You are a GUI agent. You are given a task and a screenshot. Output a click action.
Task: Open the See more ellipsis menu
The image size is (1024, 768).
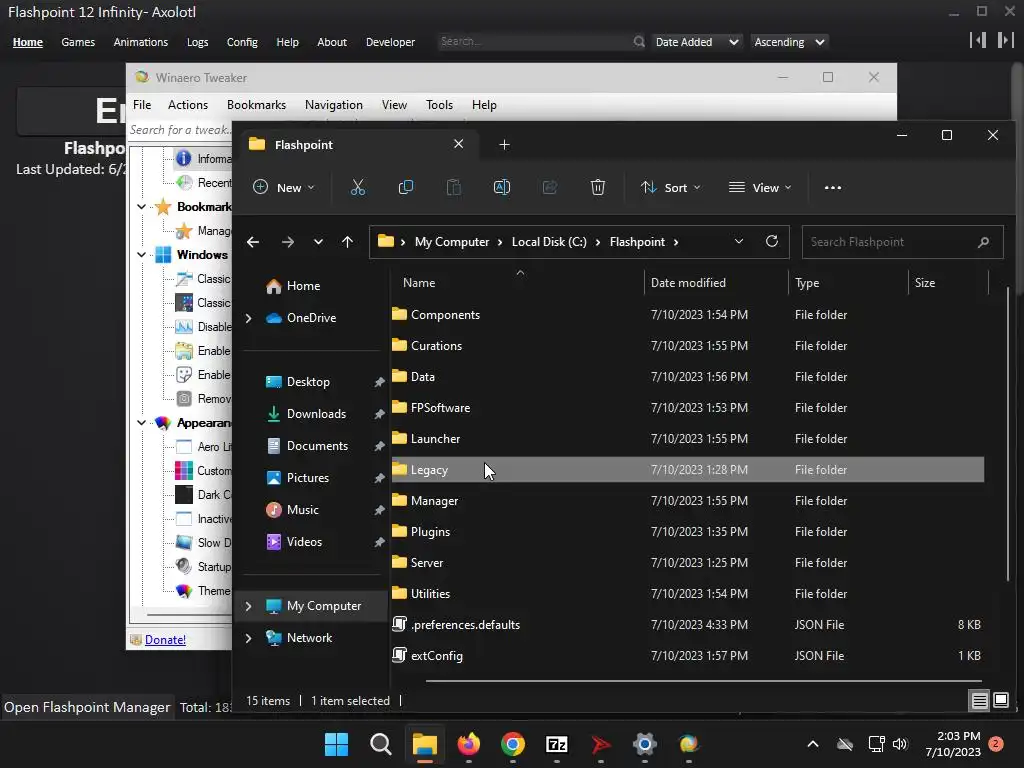[x=833, y=187]
